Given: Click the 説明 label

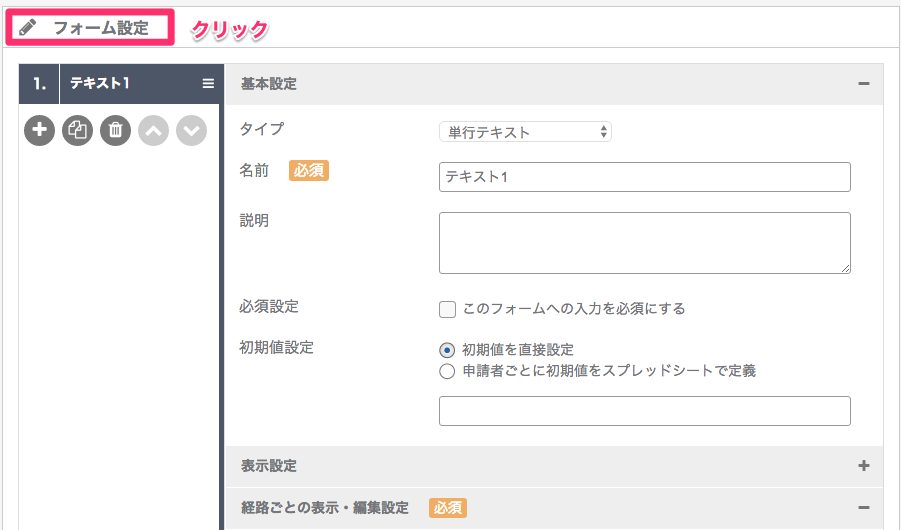Looking at the screenshot, I should [x=254, y=220].
